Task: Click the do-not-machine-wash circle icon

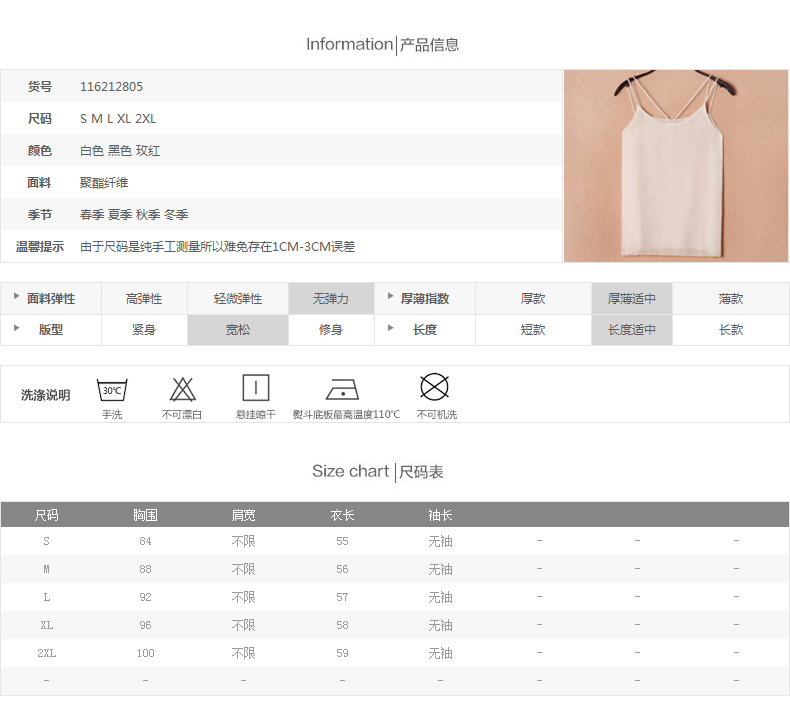Action: tap(434, 386)
